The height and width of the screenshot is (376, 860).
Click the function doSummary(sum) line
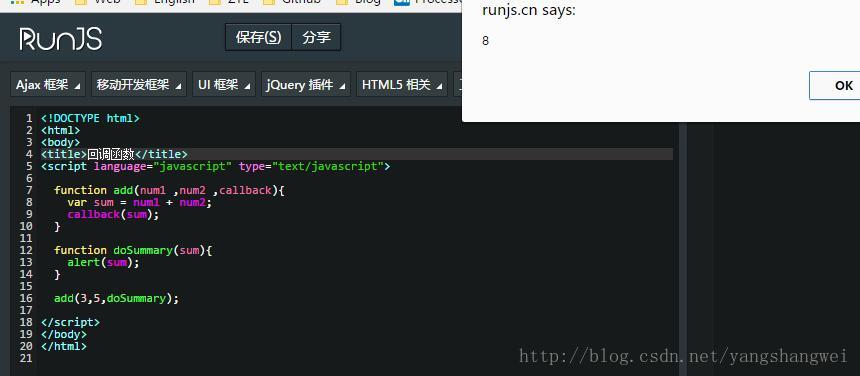(133, 250)
